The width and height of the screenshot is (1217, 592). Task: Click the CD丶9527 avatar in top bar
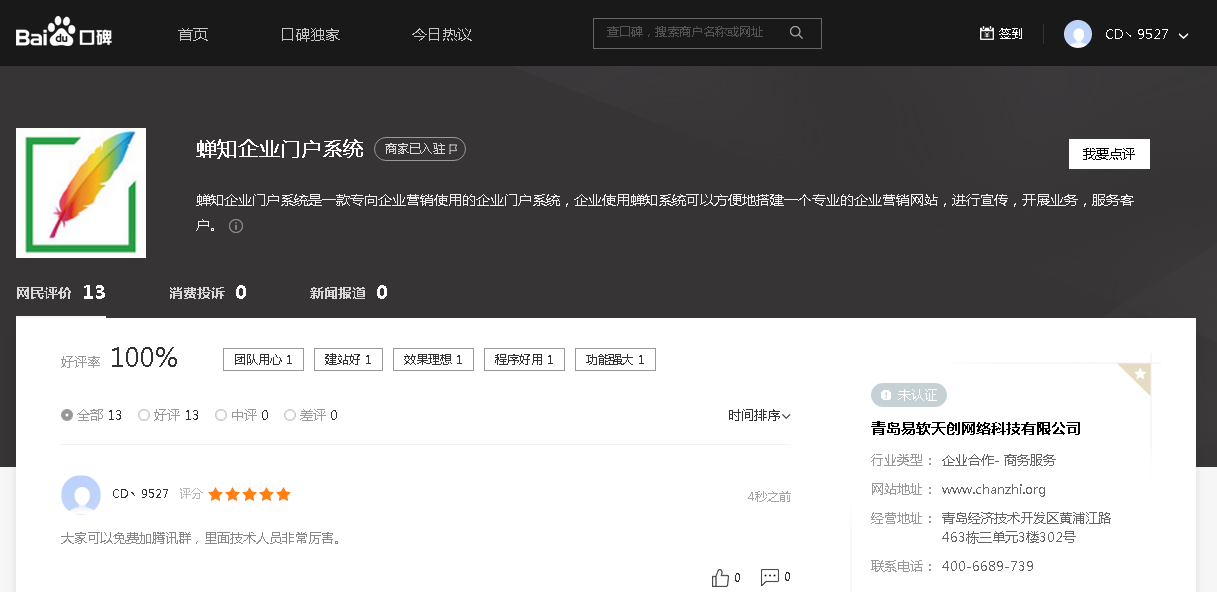[1078, 34]
